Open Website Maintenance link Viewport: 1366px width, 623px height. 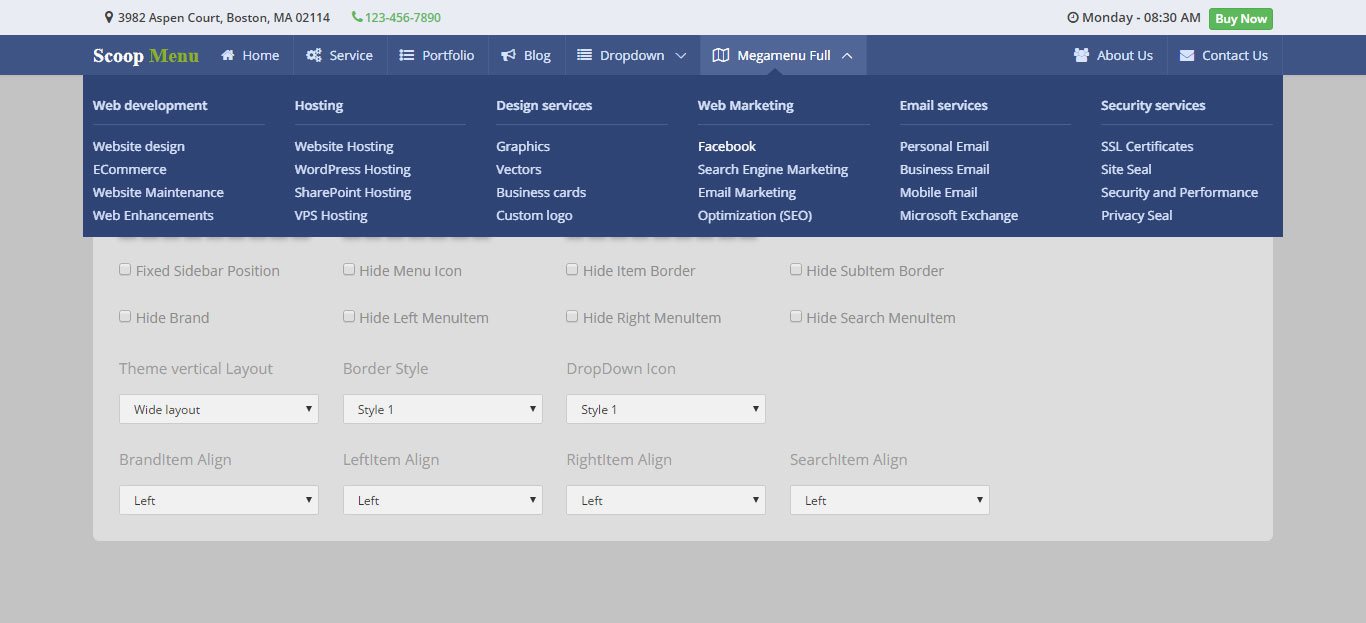point(158,192)
